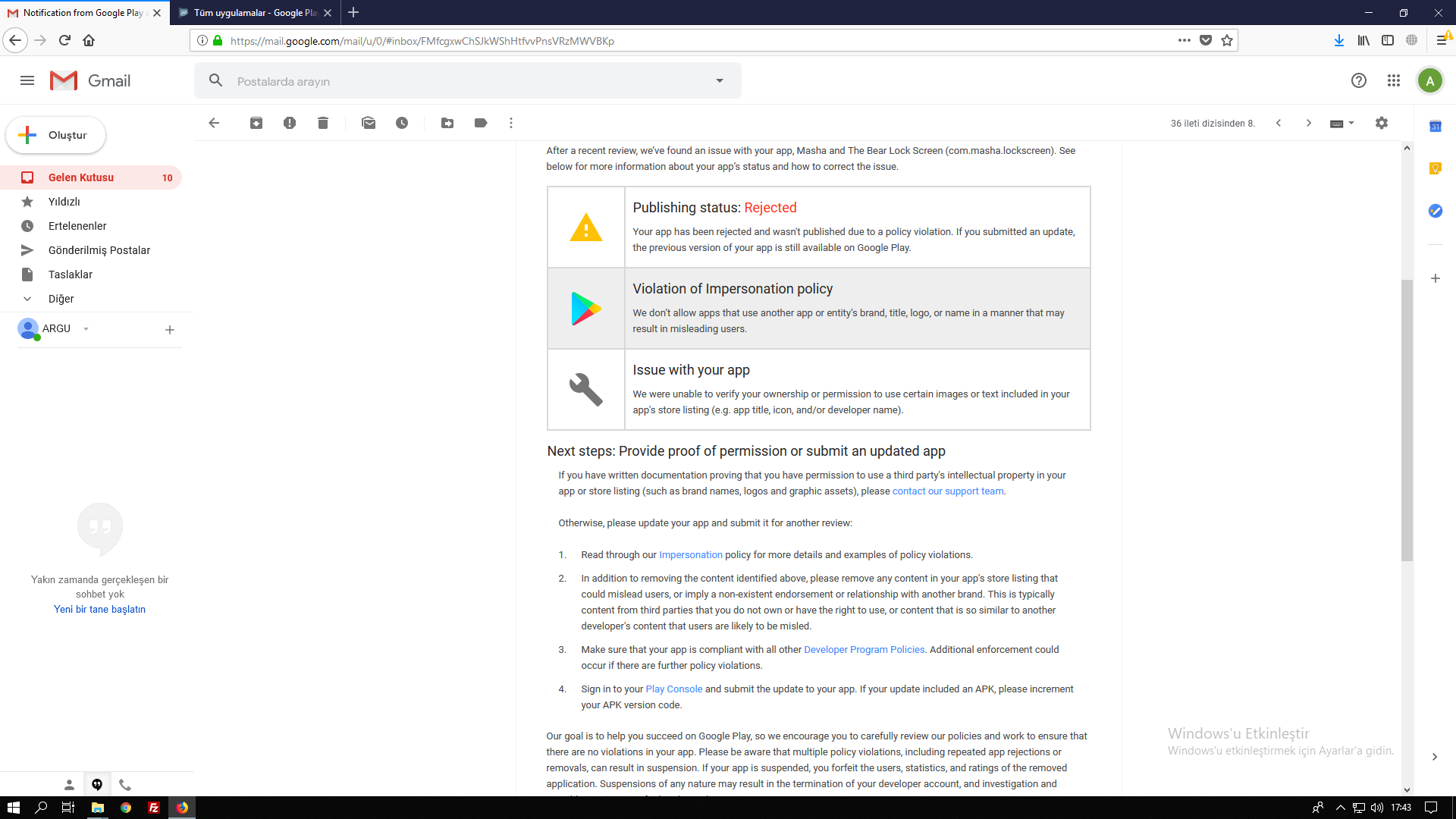
Task: Click the mail search magnifier icon
Action: click(216, 80)
